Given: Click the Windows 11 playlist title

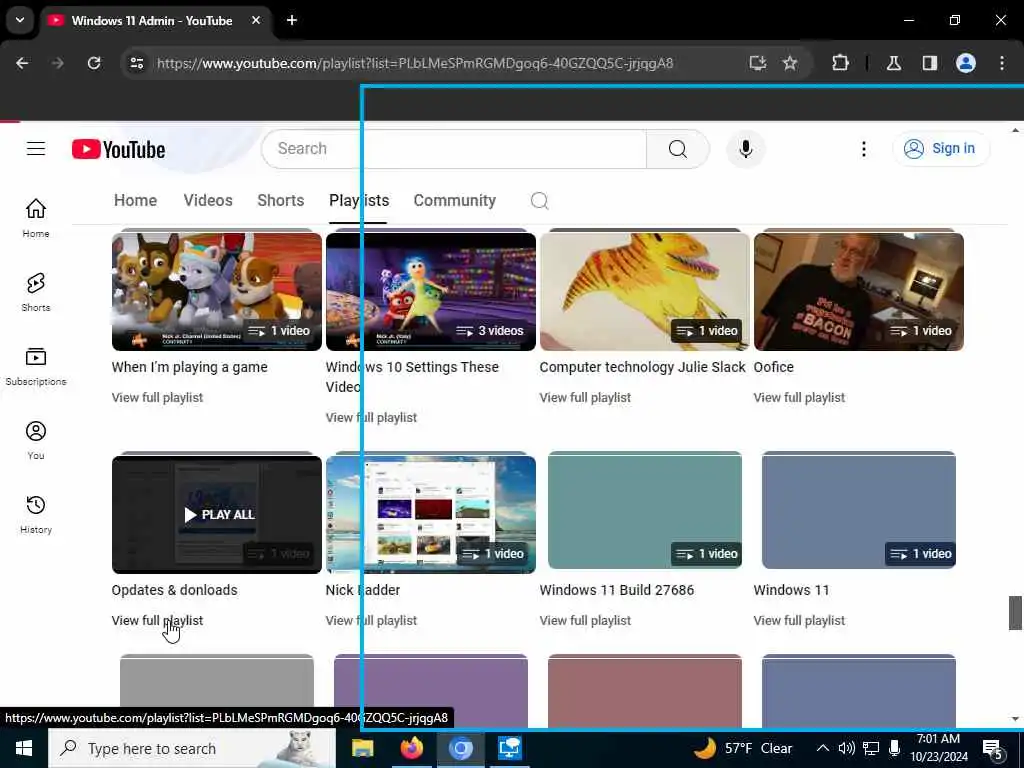Looking at the screenshot, I should pos(792,590).
